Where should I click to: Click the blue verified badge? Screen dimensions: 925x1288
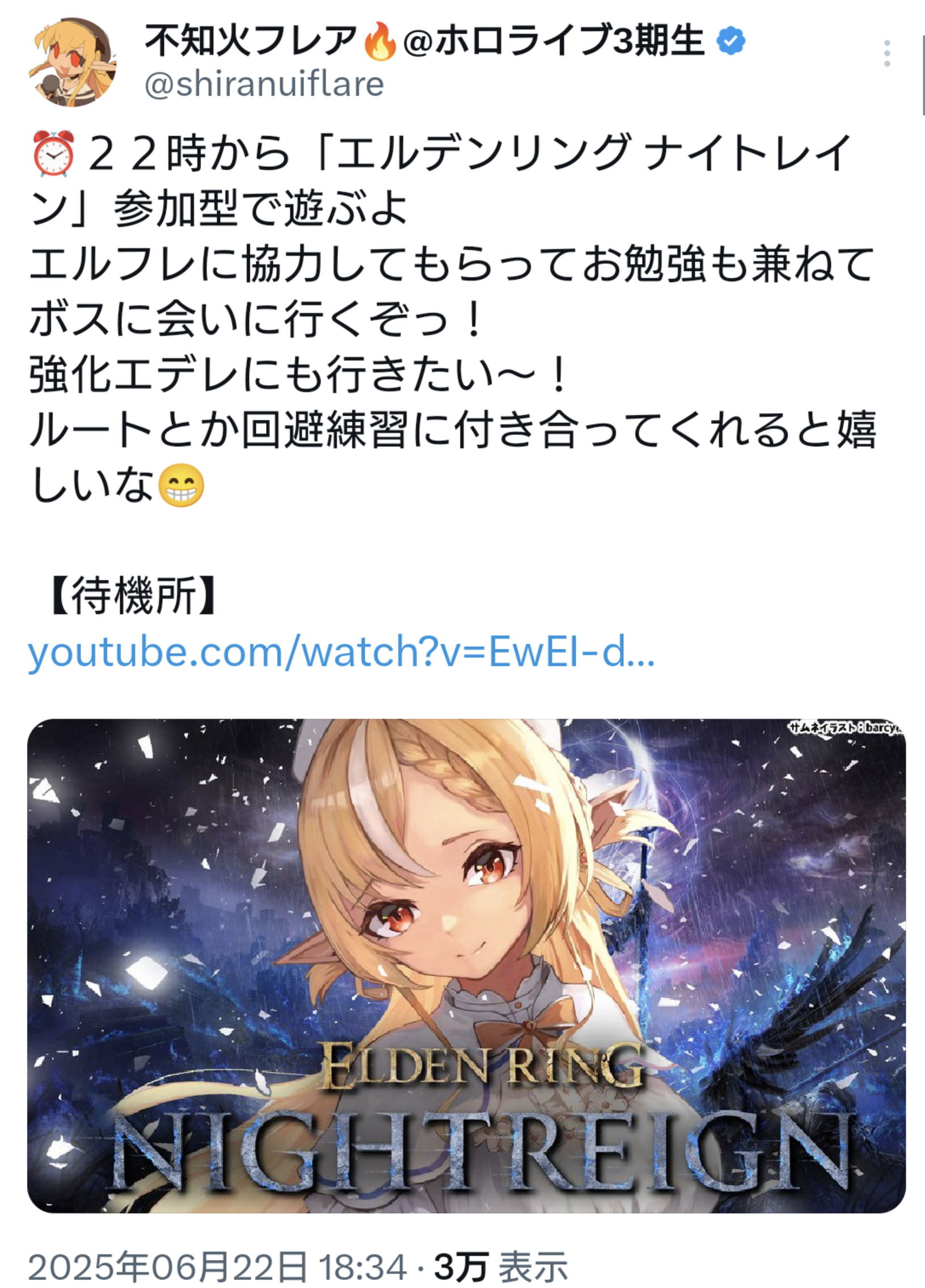(x=731, y=41)
